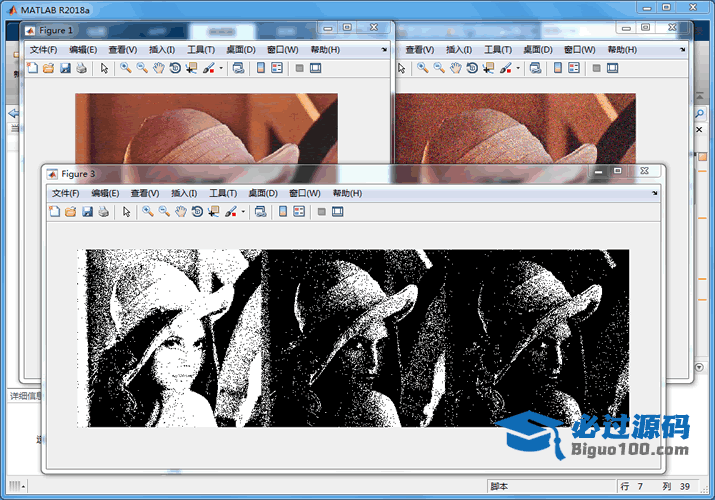Open 编辑(E) menu in Figure 3
Image resolution: width=715 pixels, height=500 pixels.
pyautogui.click(x=105, y=193)
